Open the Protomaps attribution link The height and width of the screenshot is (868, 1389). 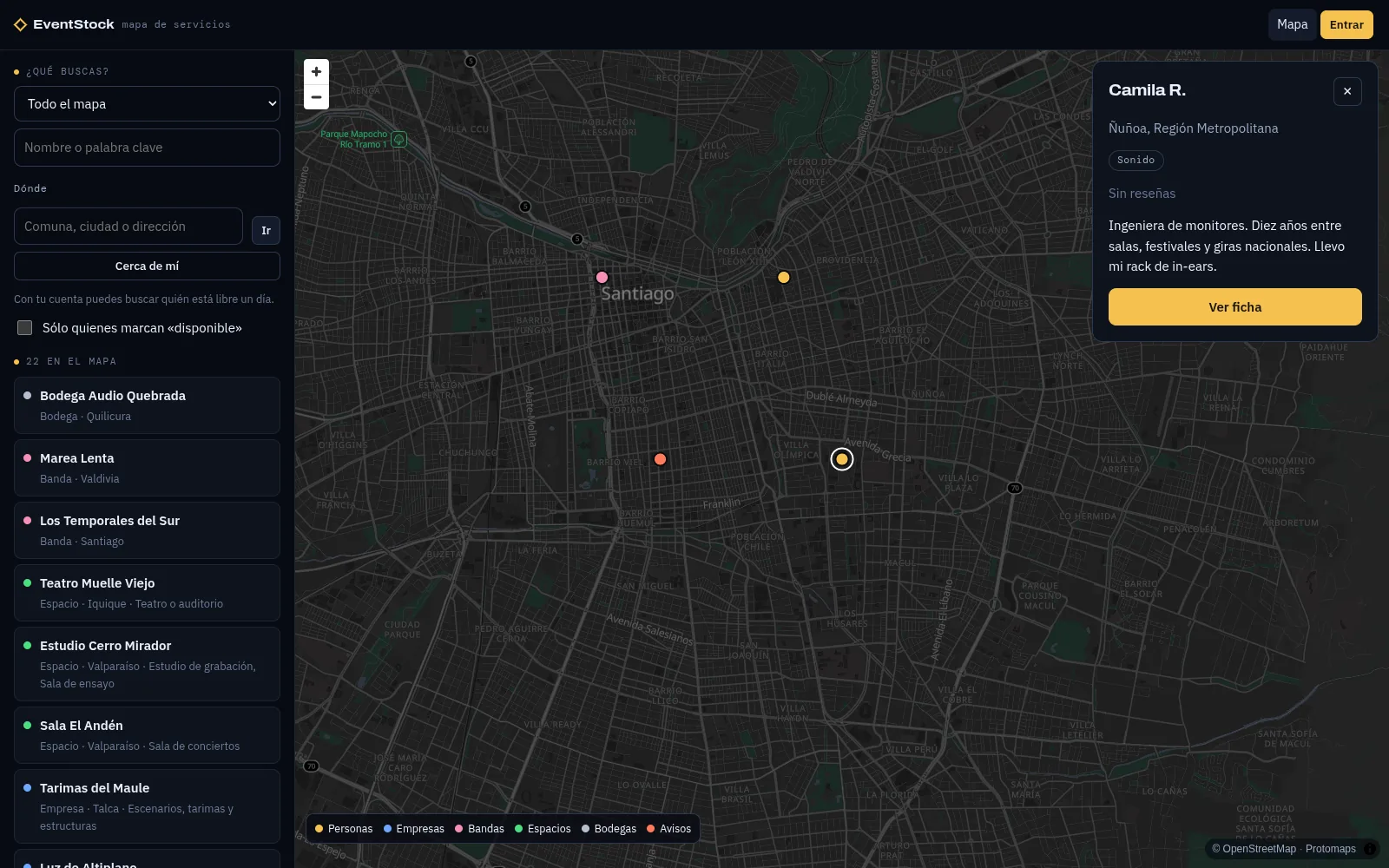pos(1330,849)
